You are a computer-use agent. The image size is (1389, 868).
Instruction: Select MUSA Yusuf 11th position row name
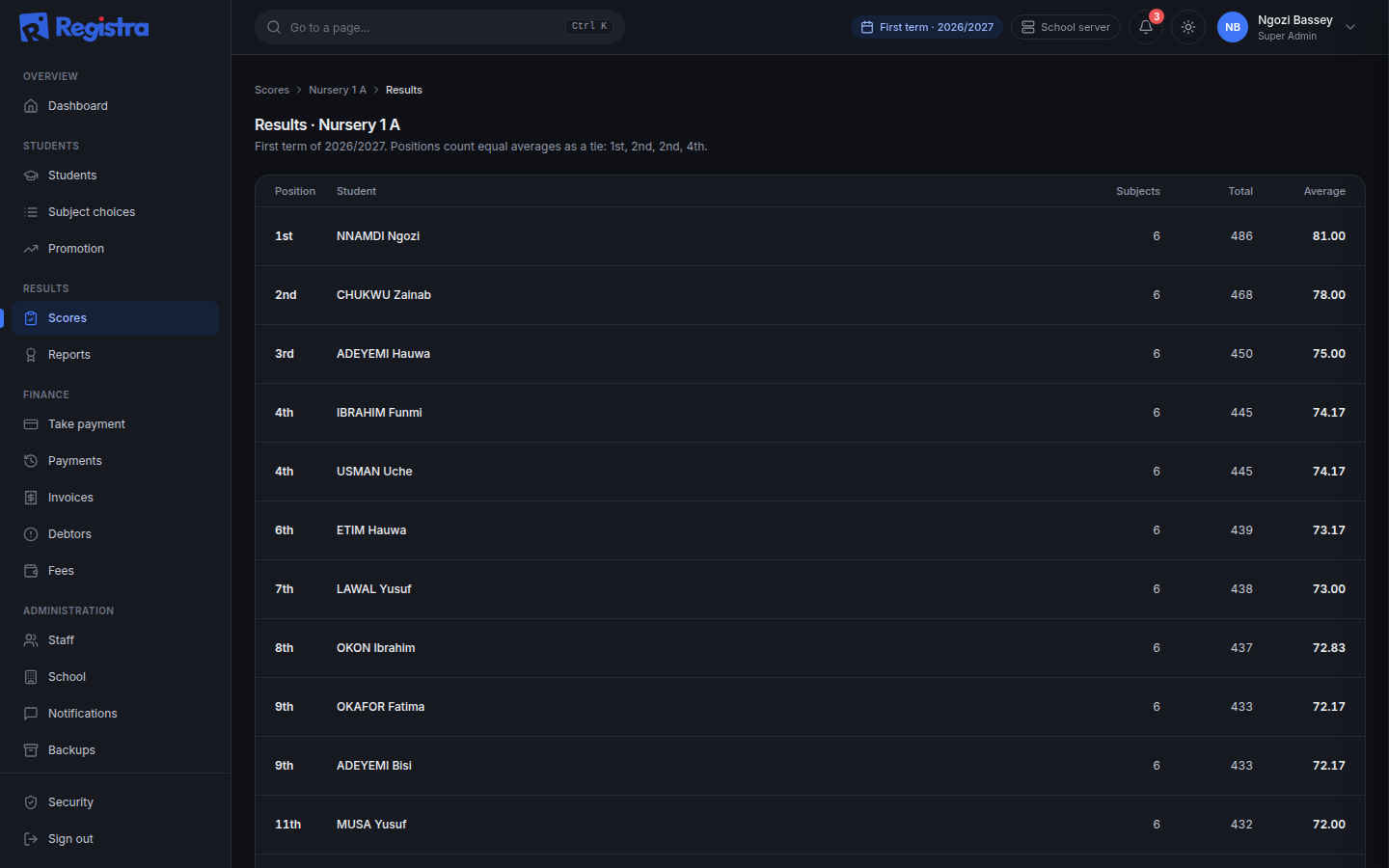tap(371, 825)
